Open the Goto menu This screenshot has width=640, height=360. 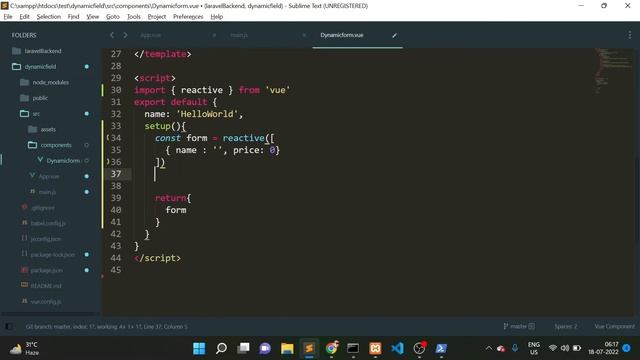pyautogui.click(x=113, y=17)
